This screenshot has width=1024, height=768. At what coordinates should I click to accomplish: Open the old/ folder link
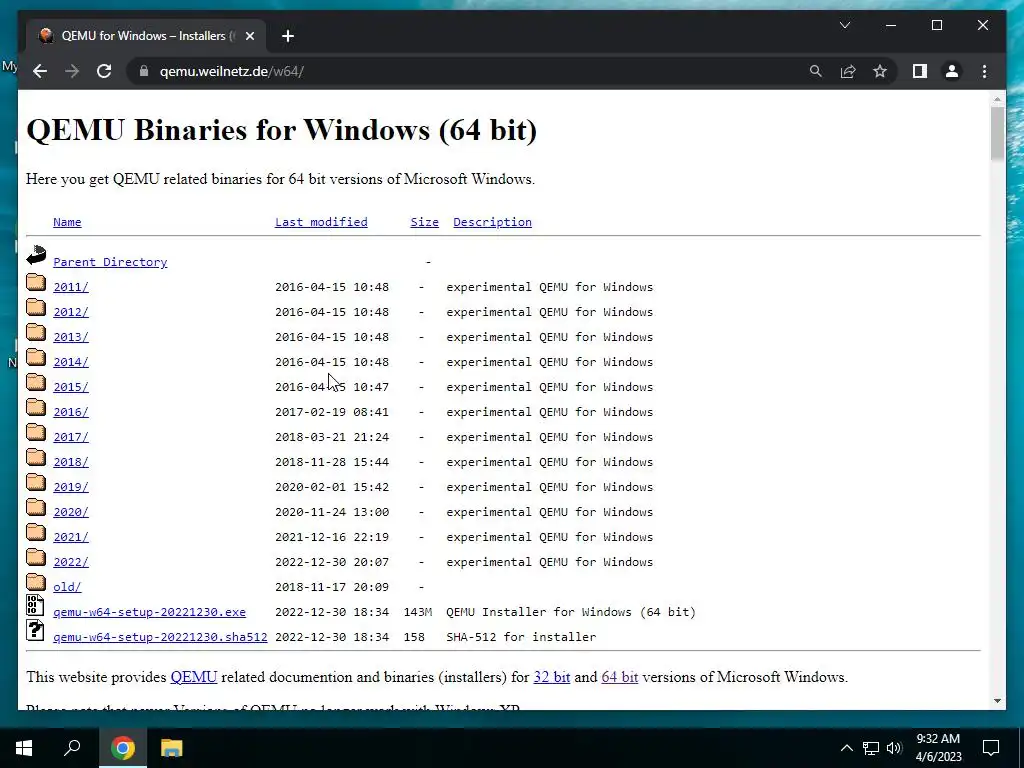pyautogui.click(x=67, y=587)
